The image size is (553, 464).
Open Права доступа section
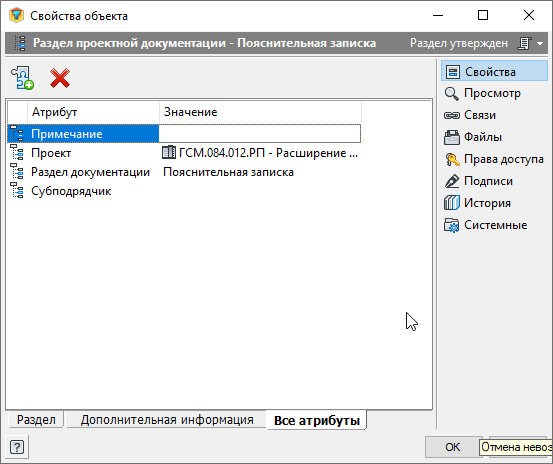[494, 159]
